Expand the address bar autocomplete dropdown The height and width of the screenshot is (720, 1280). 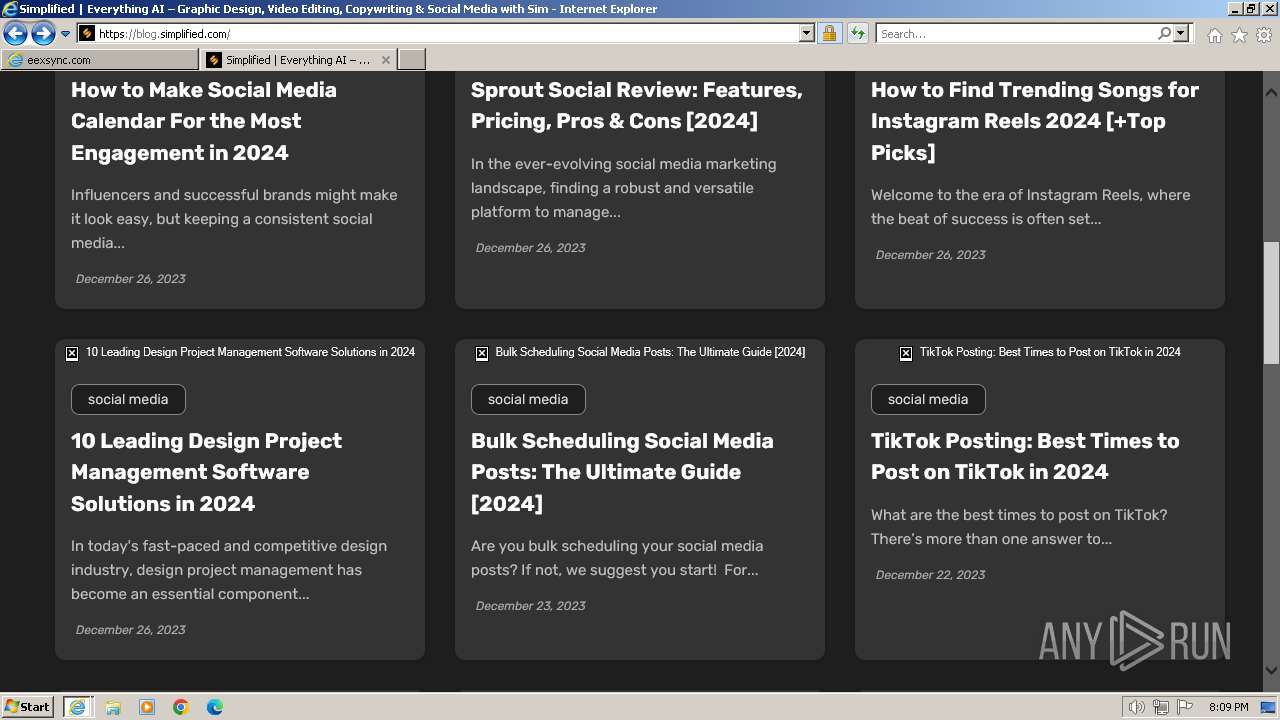click(x=807, y=34)
